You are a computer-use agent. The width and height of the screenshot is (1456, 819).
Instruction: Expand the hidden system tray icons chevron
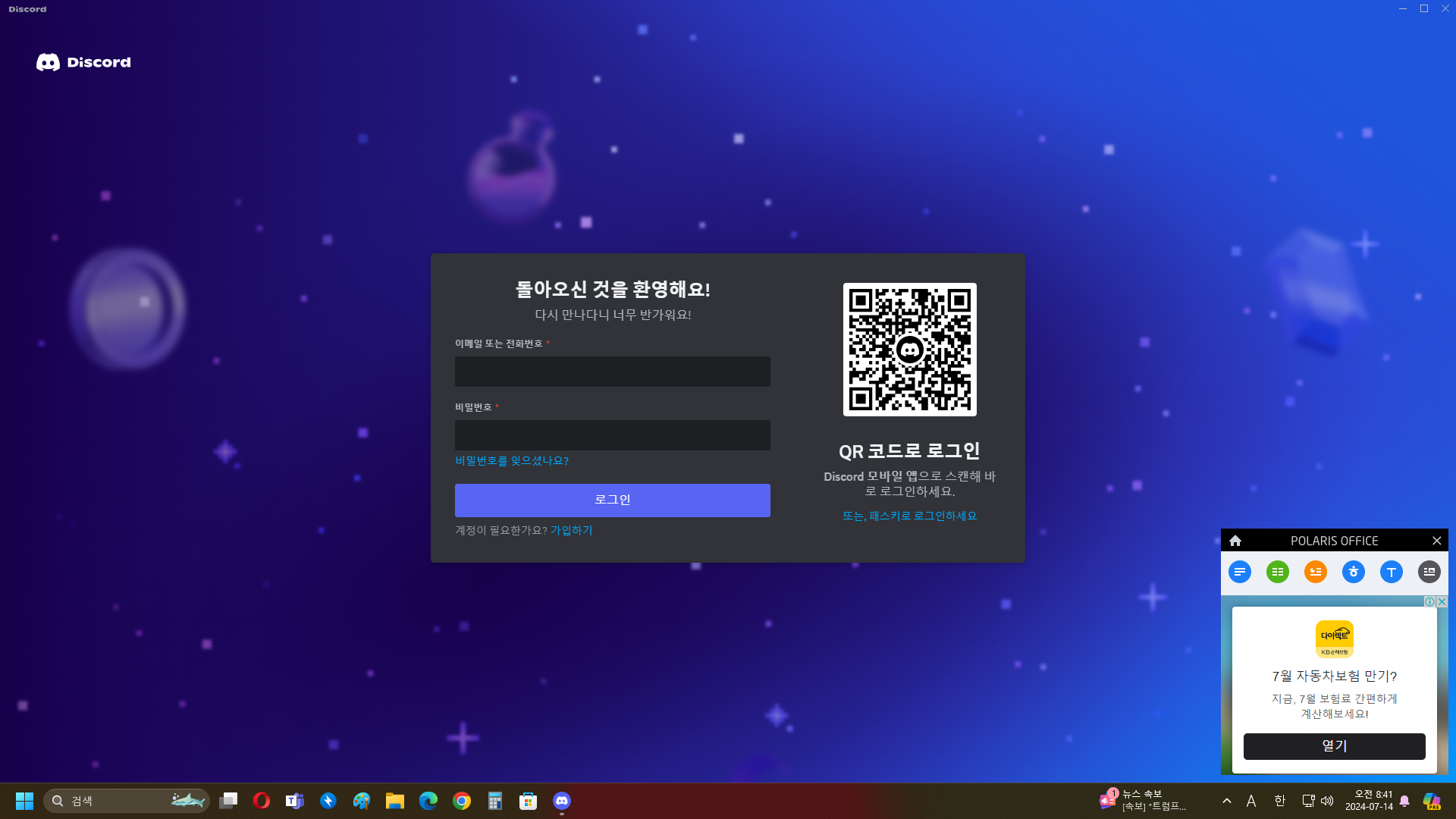tap(1227, 801)
